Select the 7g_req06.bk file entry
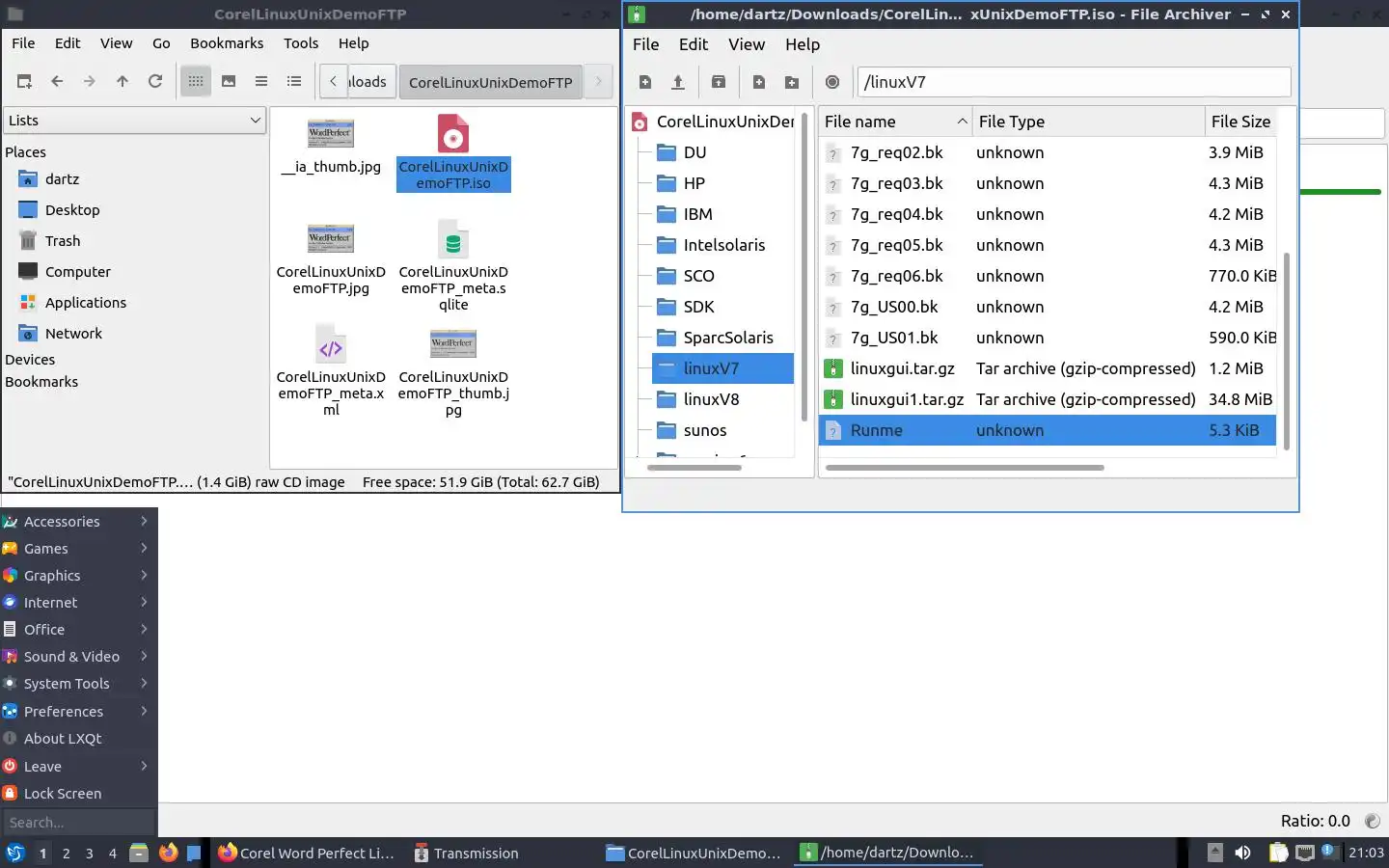 coord(1048,276)
